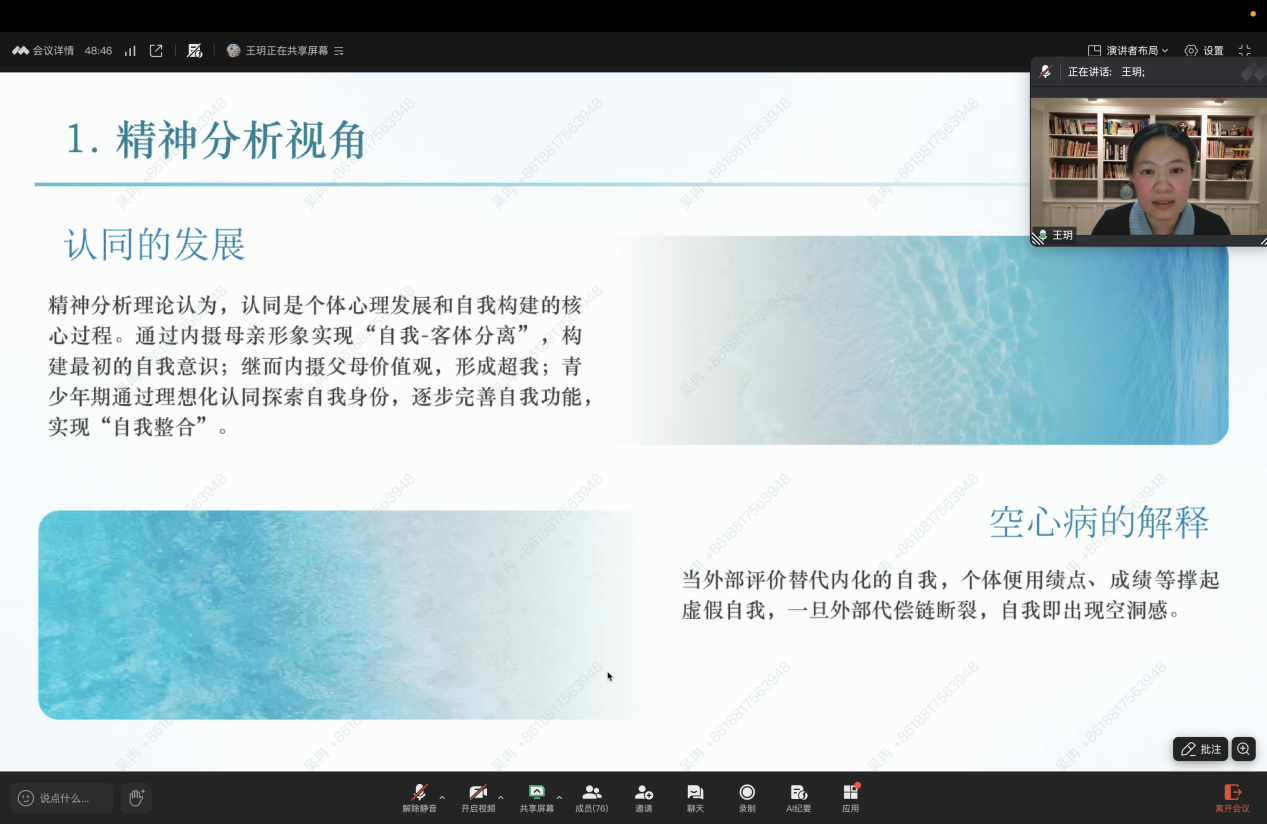Open the 设置 settings menu
The width and height of the screenshot is (1267, 824).
pos(1204,50)
